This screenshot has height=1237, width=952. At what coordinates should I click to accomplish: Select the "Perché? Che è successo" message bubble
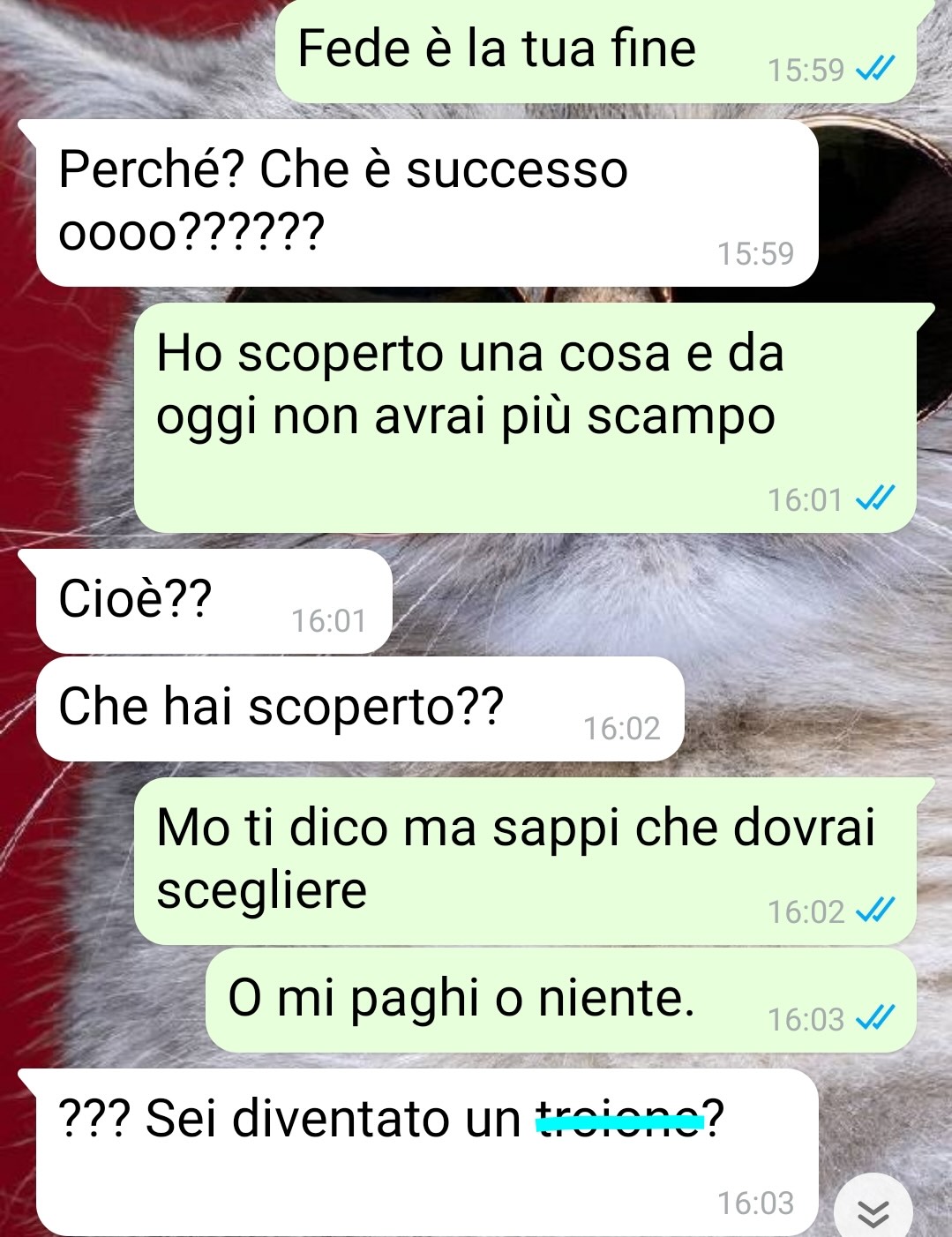pos(427,203)
